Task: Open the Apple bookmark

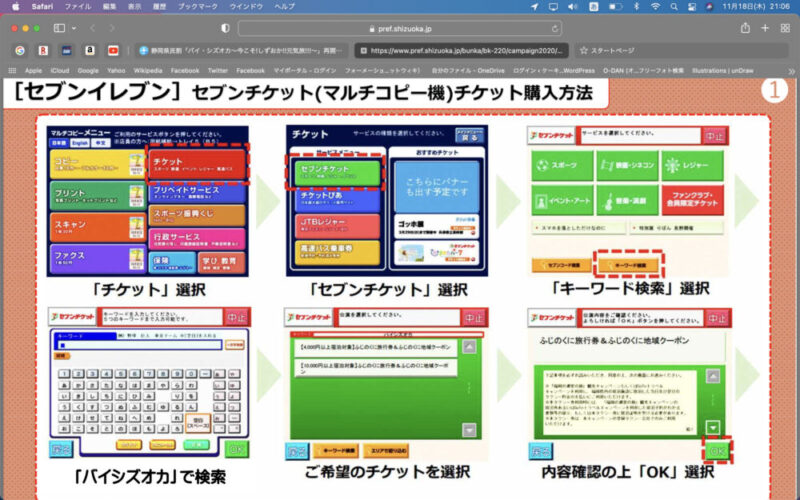Action: pyautogui.click(x=33, y=70)
